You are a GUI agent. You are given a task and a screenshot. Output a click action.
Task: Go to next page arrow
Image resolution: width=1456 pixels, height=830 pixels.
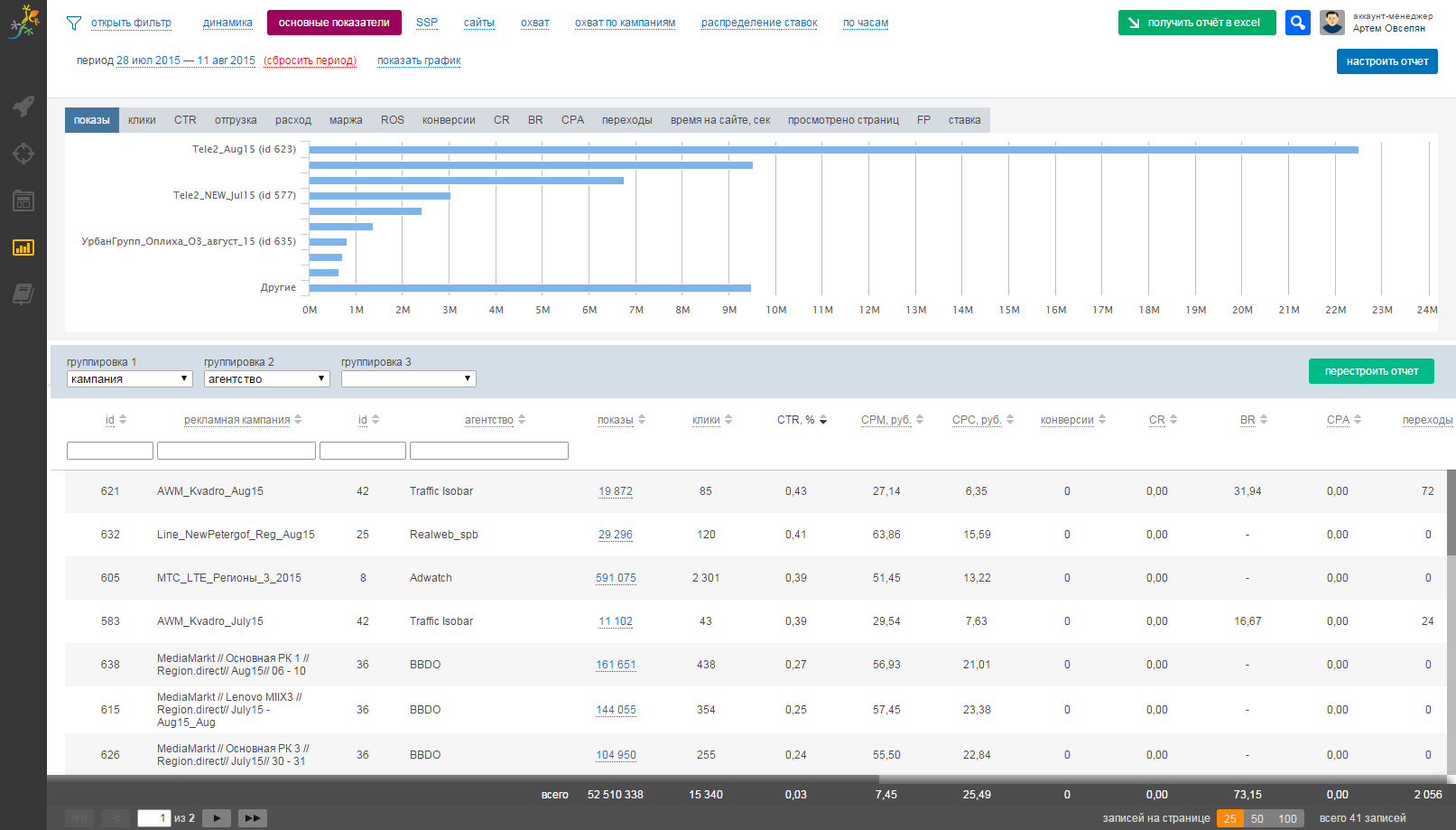tap(217, 818)
